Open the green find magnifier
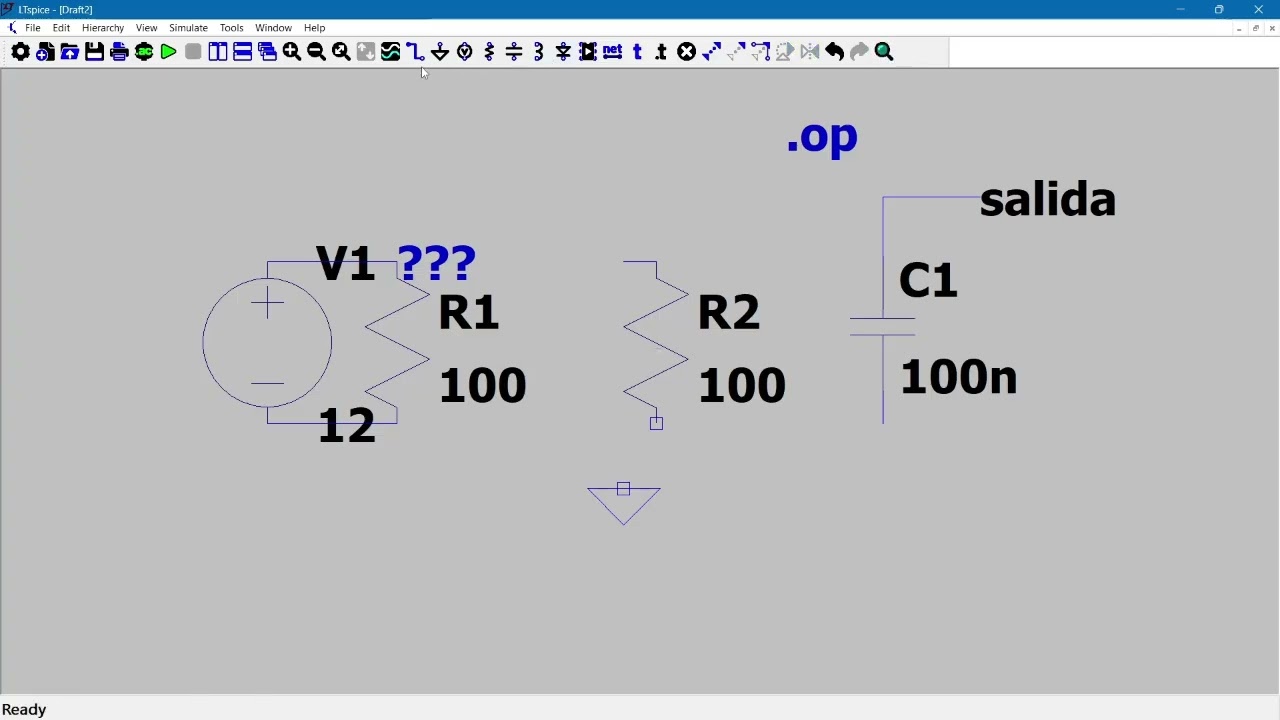The image size is (1280, 720). tap(884, 52)
